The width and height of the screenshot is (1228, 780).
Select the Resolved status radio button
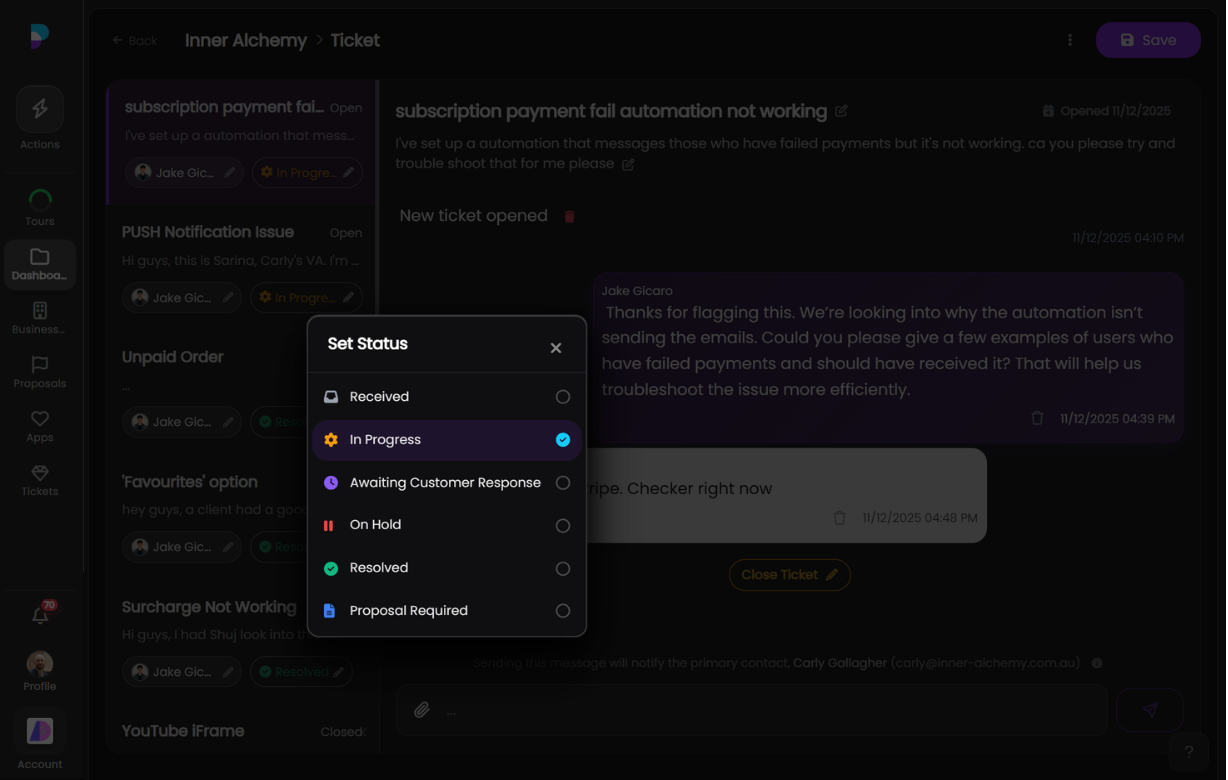563,568
